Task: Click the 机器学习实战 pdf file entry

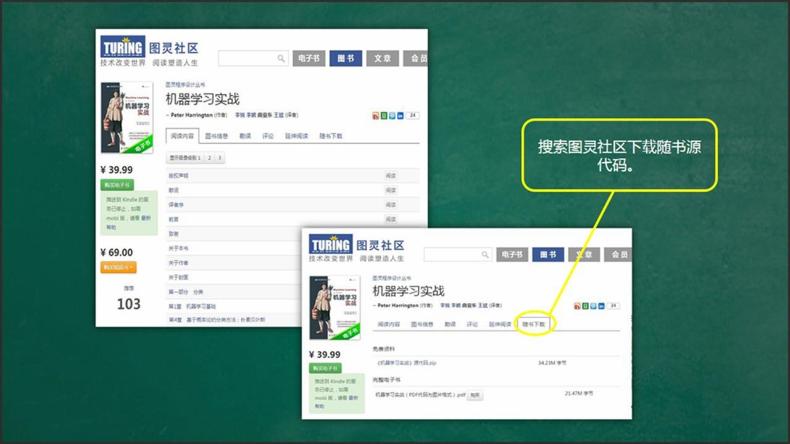Action: click(420, 395)
